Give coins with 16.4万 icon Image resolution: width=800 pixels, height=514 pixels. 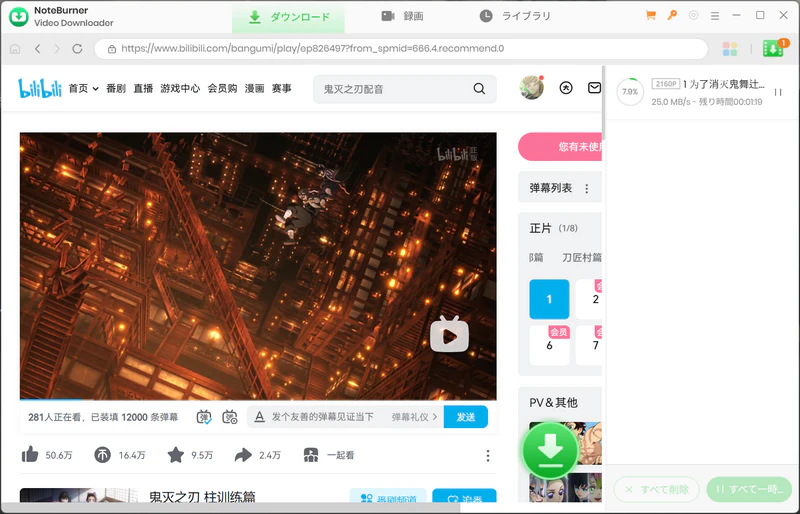(x=103, y=455)
